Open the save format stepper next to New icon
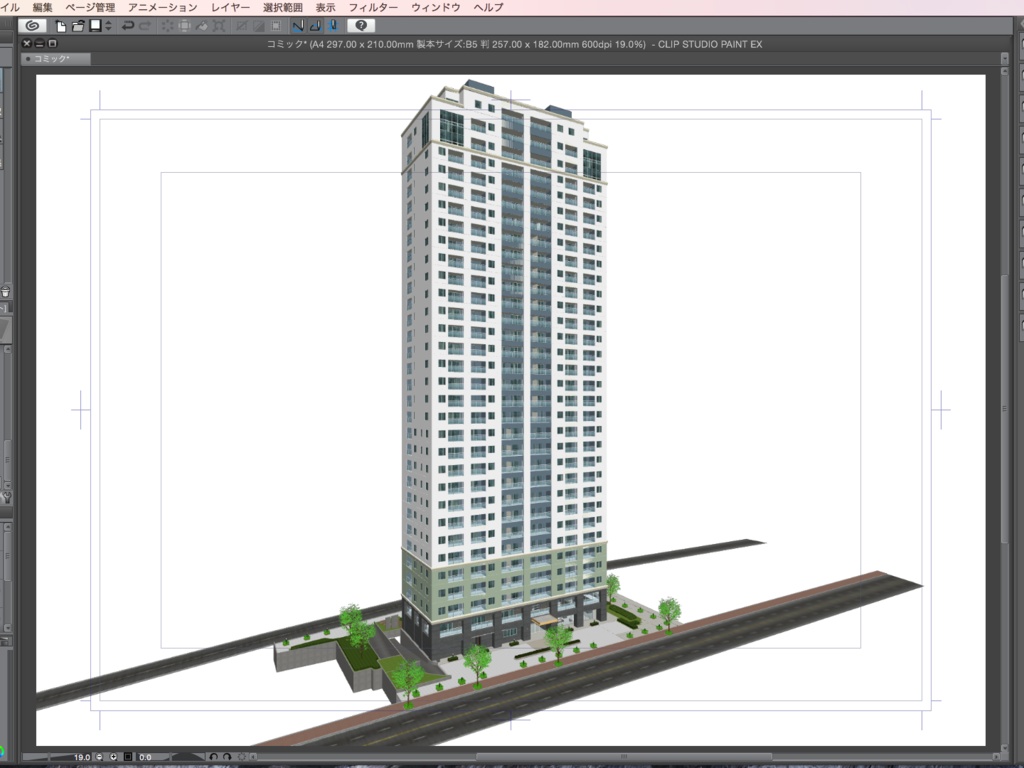The image size is (1024, 768). pos(108,25)
